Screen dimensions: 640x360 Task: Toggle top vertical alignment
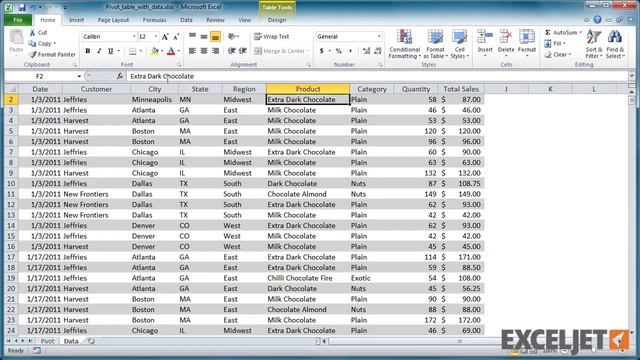click(x=192, y=36)
